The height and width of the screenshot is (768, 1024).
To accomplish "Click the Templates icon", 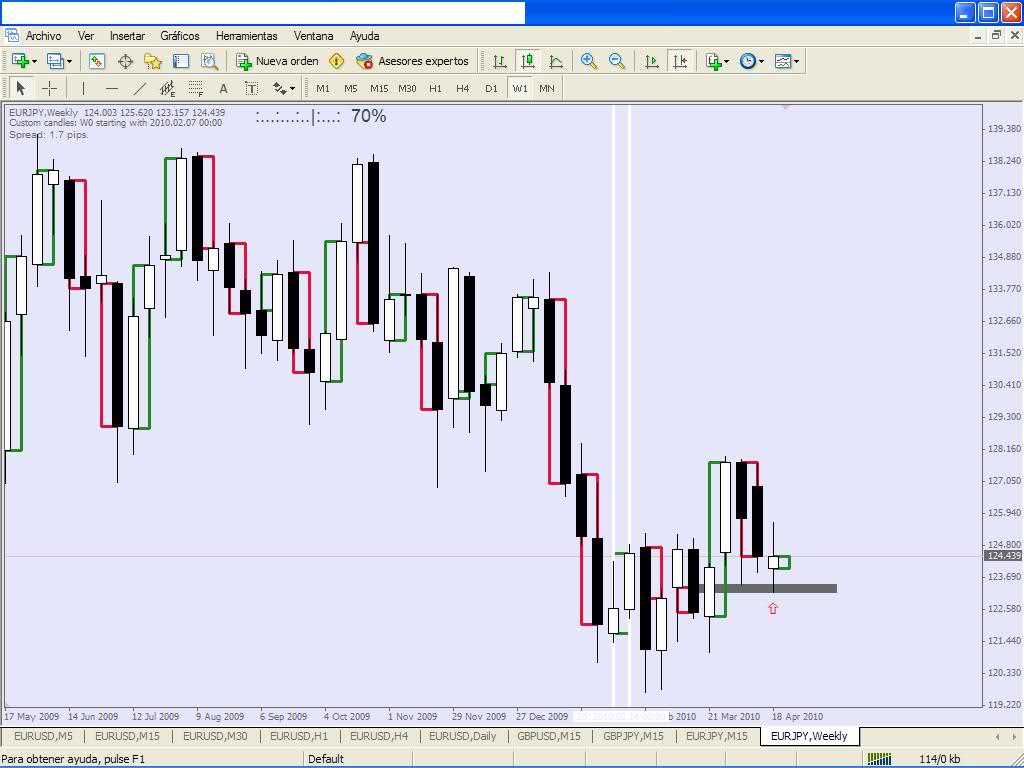I will click(782, 61).
